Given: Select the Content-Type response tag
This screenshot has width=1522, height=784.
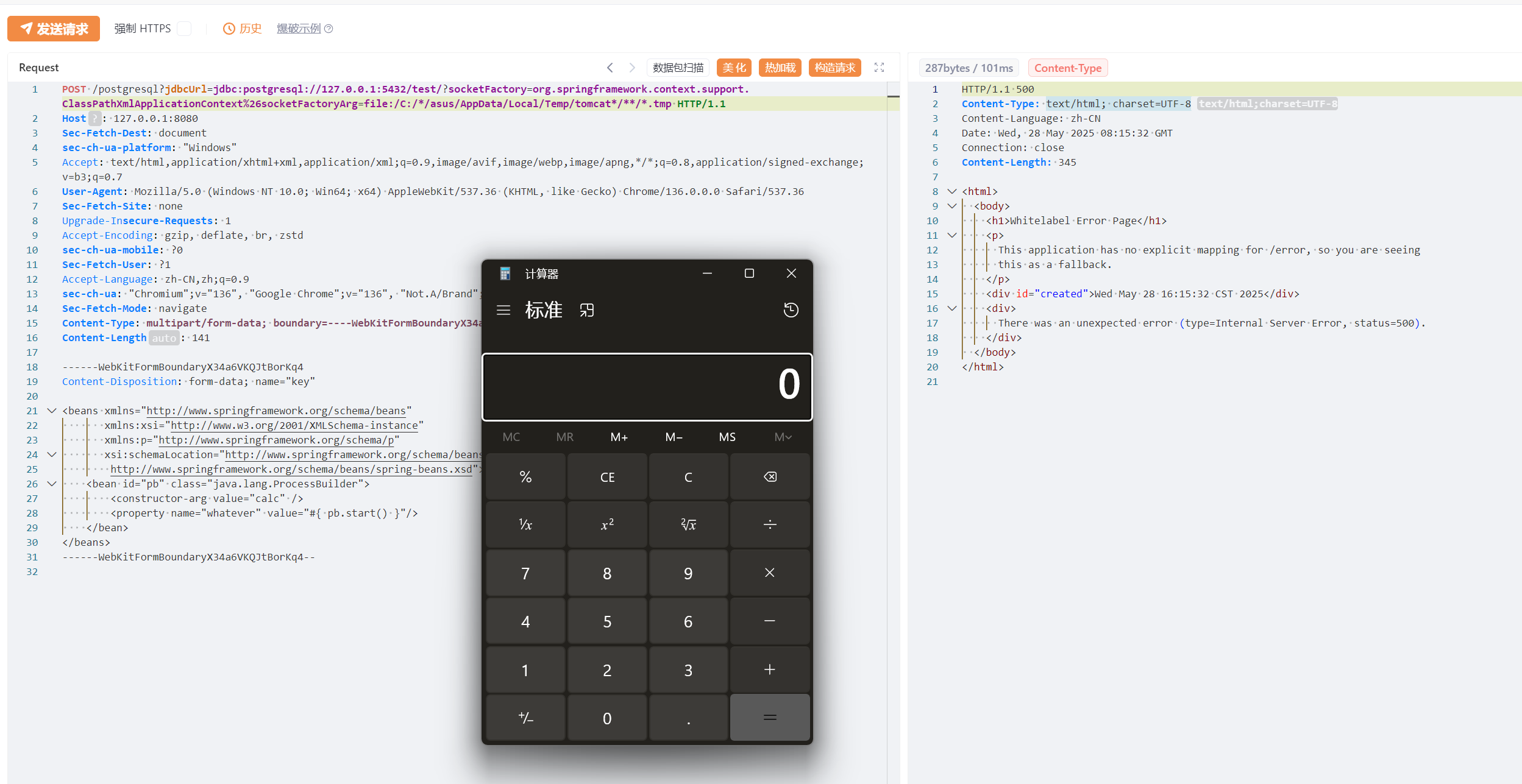Looking at the screenshot, I should (x=1067, y=68).
